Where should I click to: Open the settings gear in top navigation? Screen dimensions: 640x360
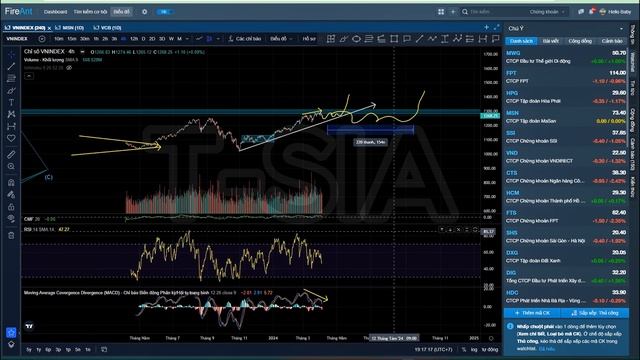pyautogui.click(x=144, y=12)
